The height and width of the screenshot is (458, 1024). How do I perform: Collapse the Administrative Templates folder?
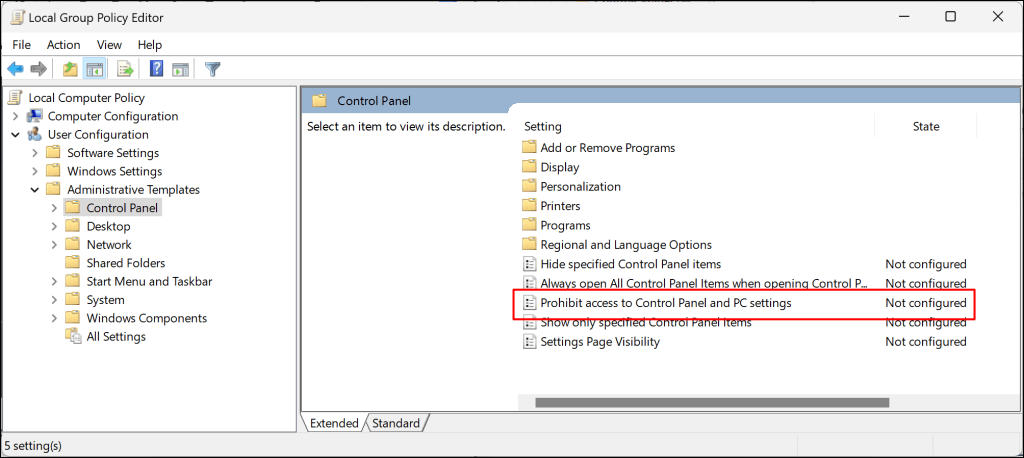35,189
